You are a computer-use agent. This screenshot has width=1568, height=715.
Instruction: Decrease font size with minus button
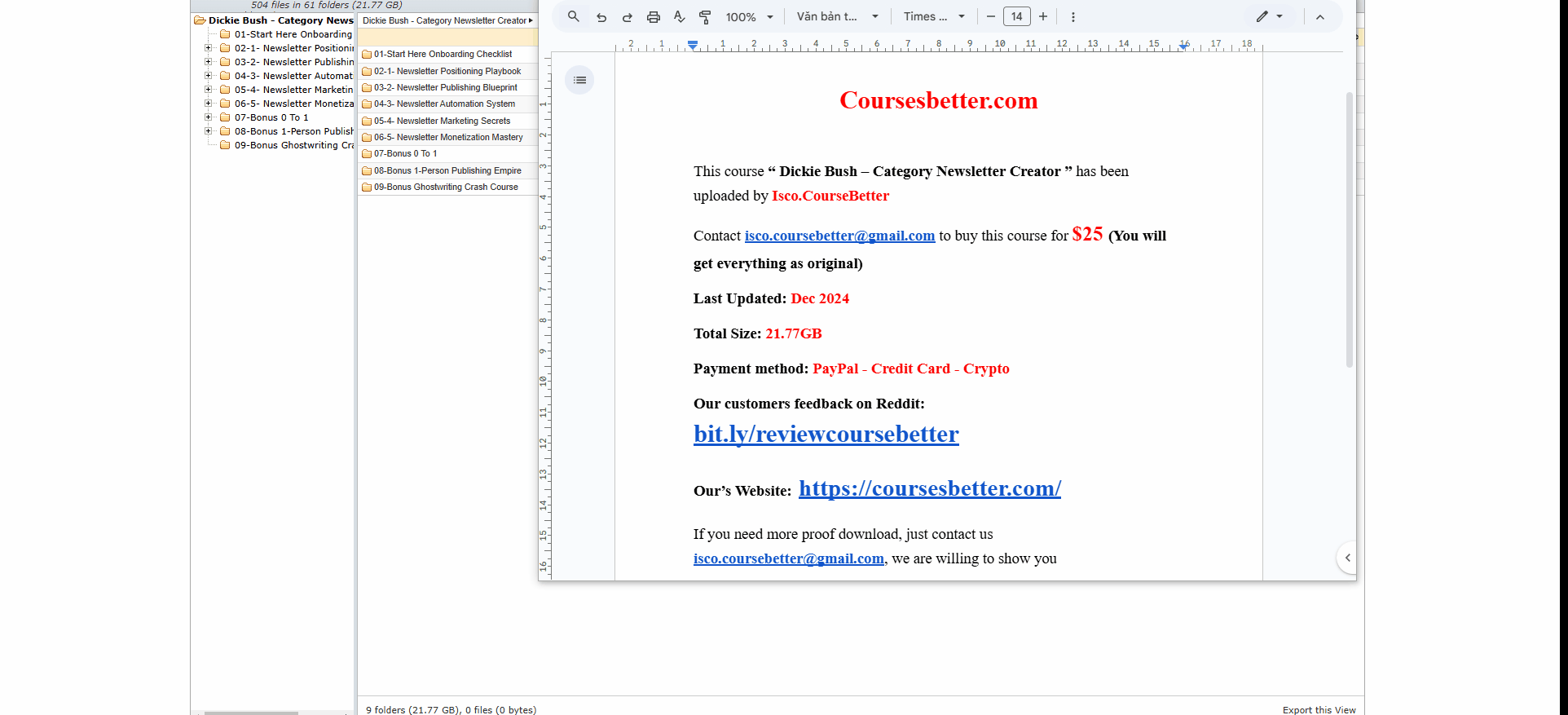click(991, 17)
